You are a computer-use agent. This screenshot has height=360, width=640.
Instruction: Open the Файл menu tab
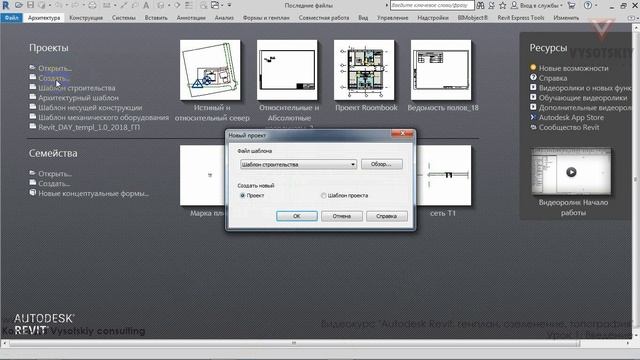point(11,18)
